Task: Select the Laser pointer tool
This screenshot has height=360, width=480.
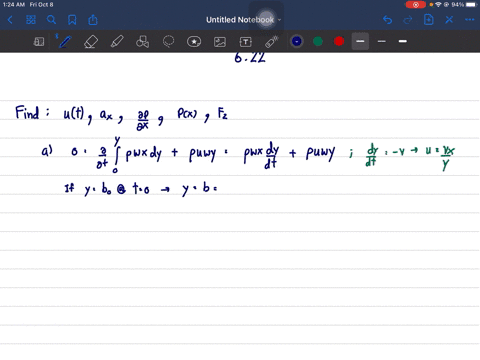Action: (x=272, y=42)
